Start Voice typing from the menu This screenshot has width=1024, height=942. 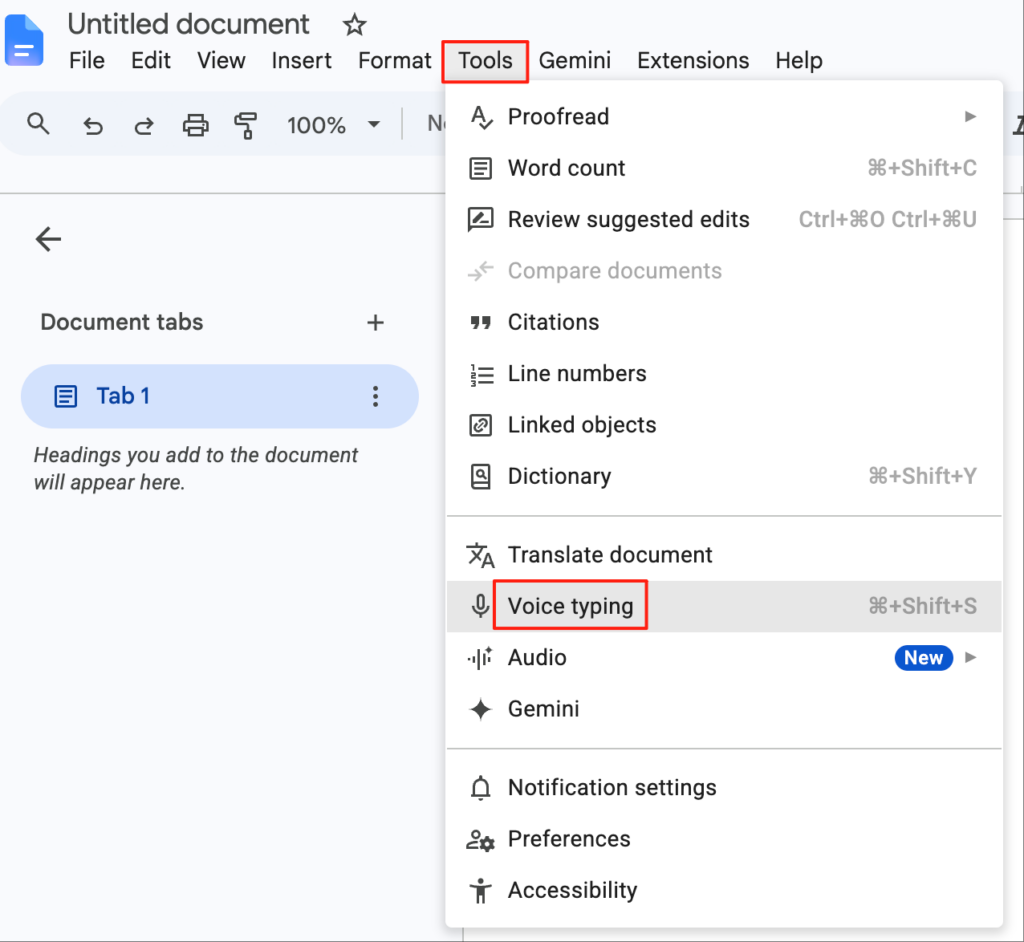(724, 606)
